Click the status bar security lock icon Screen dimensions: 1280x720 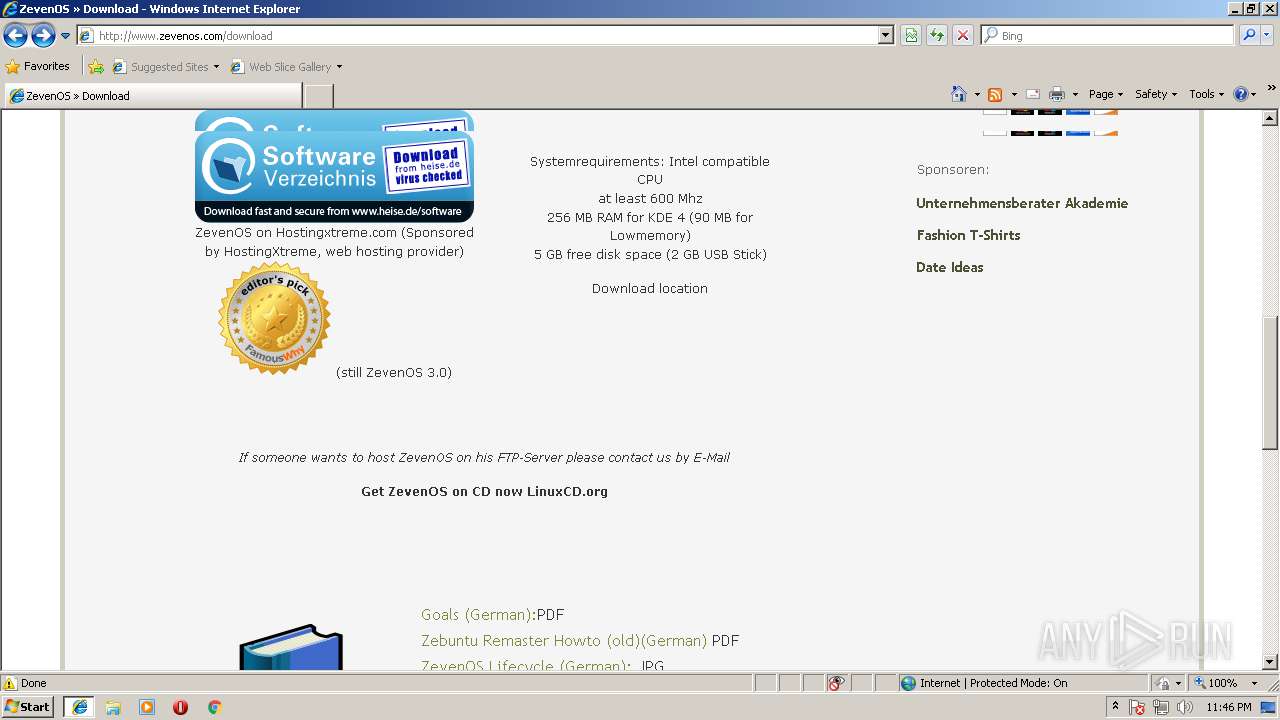tap(1163, 683)
